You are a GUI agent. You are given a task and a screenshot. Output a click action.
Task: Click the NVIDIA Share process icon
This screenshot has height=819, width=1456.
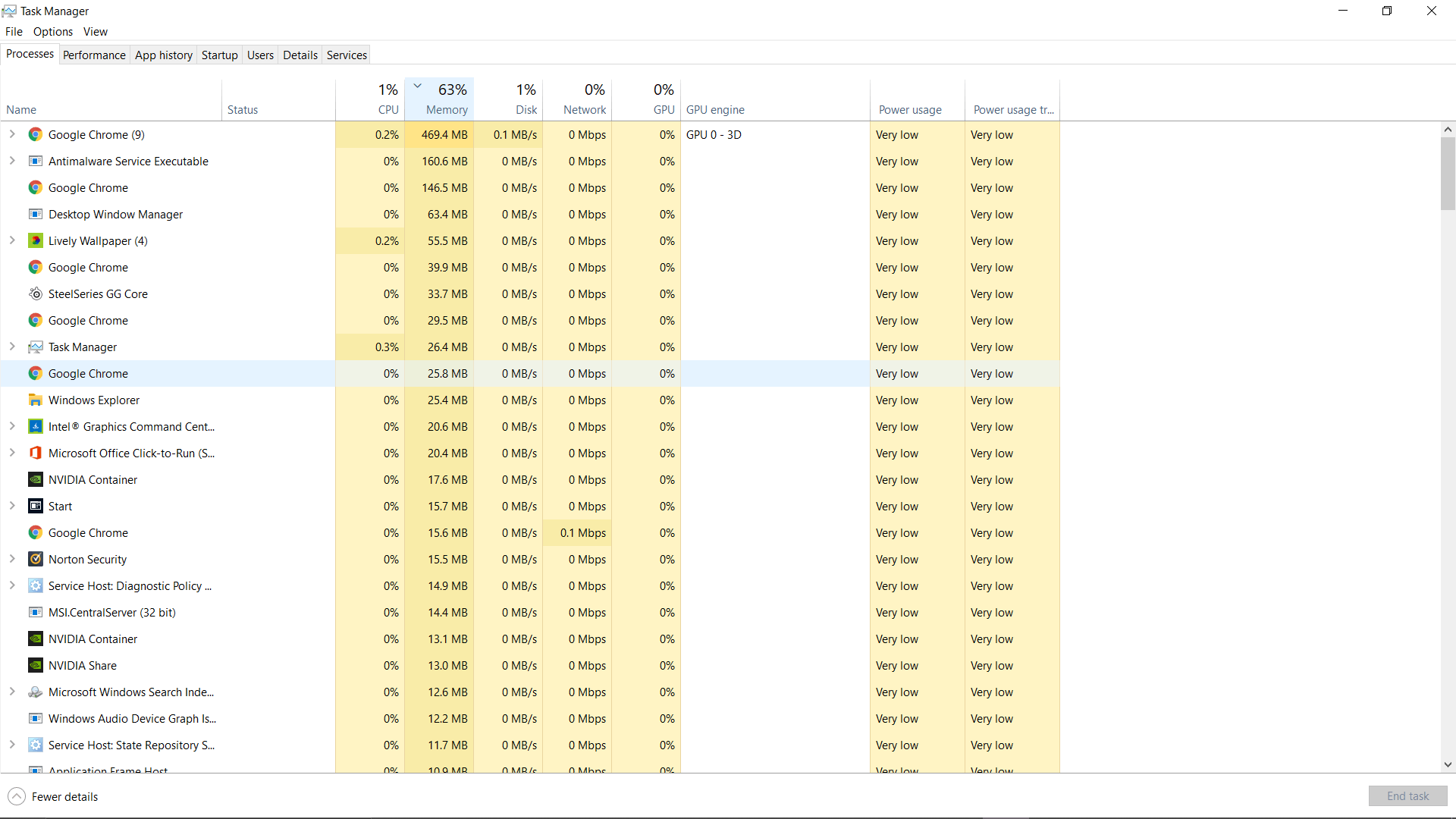pyautogui.click(x=36, y=666)
